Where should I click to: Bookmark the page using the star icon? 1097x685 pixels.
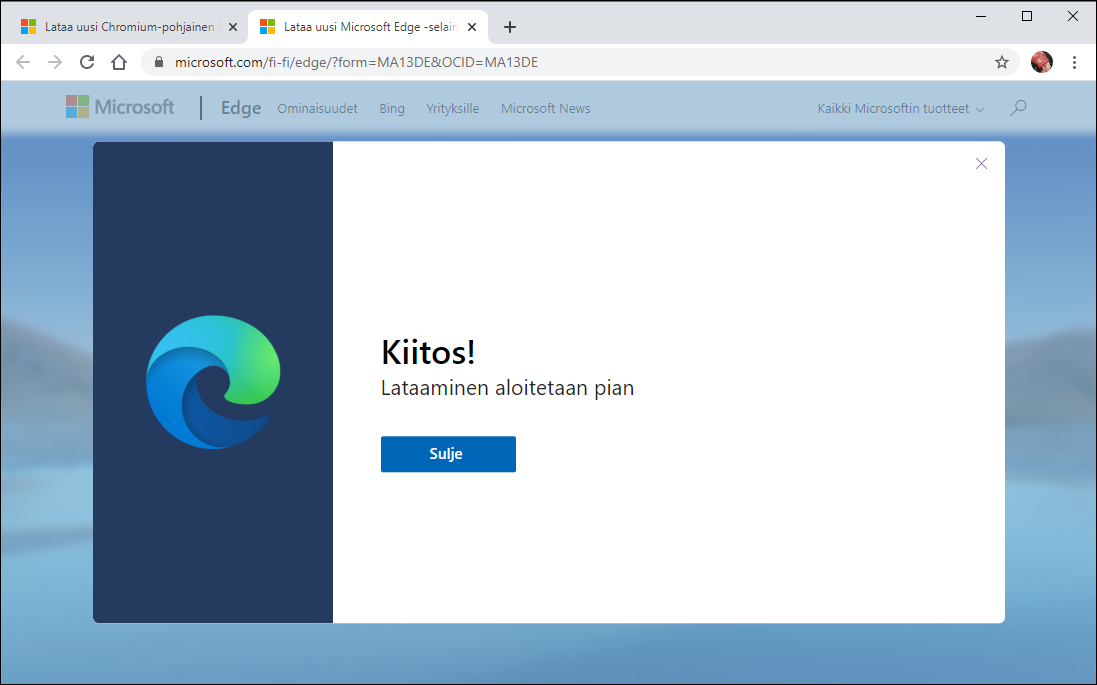coord(1001,61)
